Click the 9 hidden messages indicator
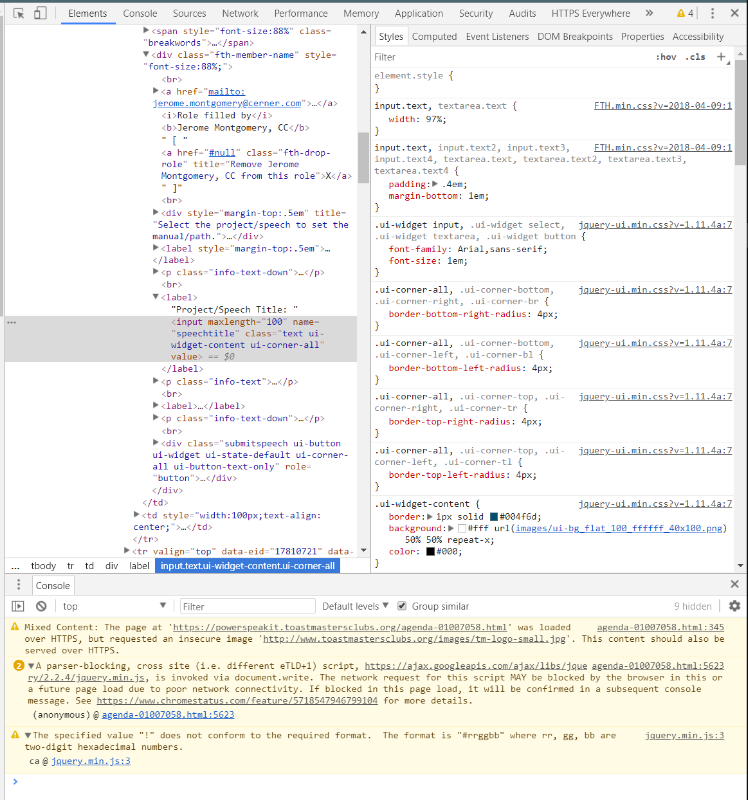 click(x=692, y=606)
